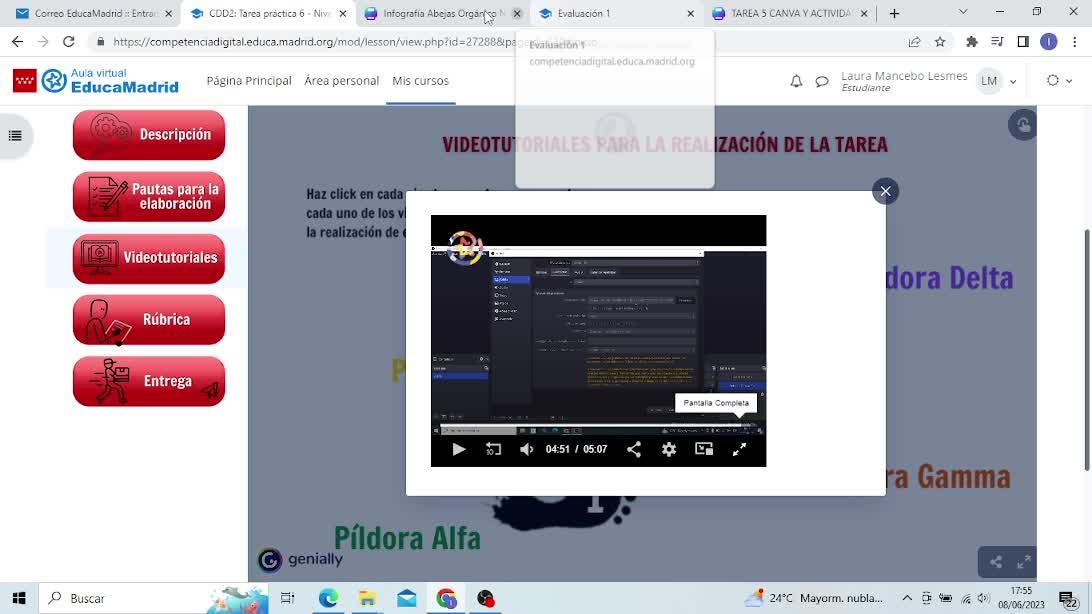
Task: Mute the video player volume
Action: [x=526, y=450]
